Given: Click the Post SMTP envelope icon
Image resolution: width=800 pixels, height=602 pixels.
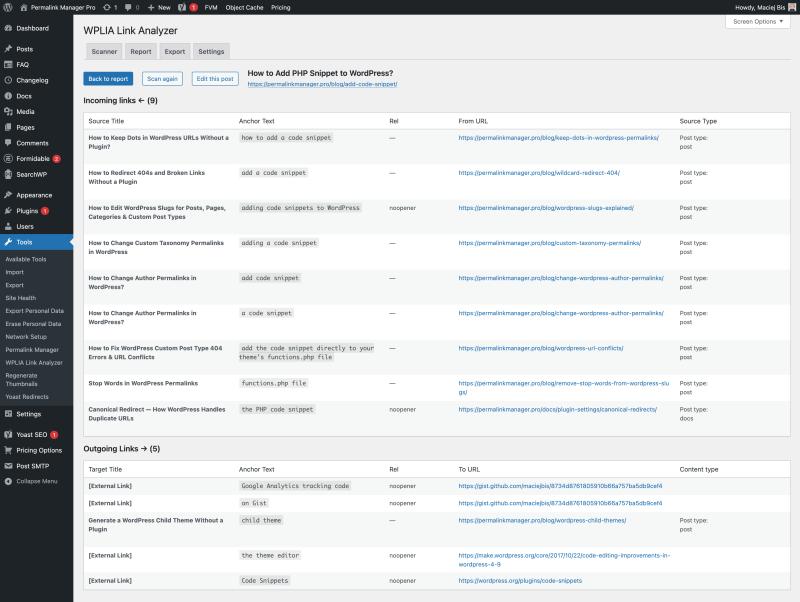Looking at the screenshot, I should pyautogui.click(x=8, y=466).
